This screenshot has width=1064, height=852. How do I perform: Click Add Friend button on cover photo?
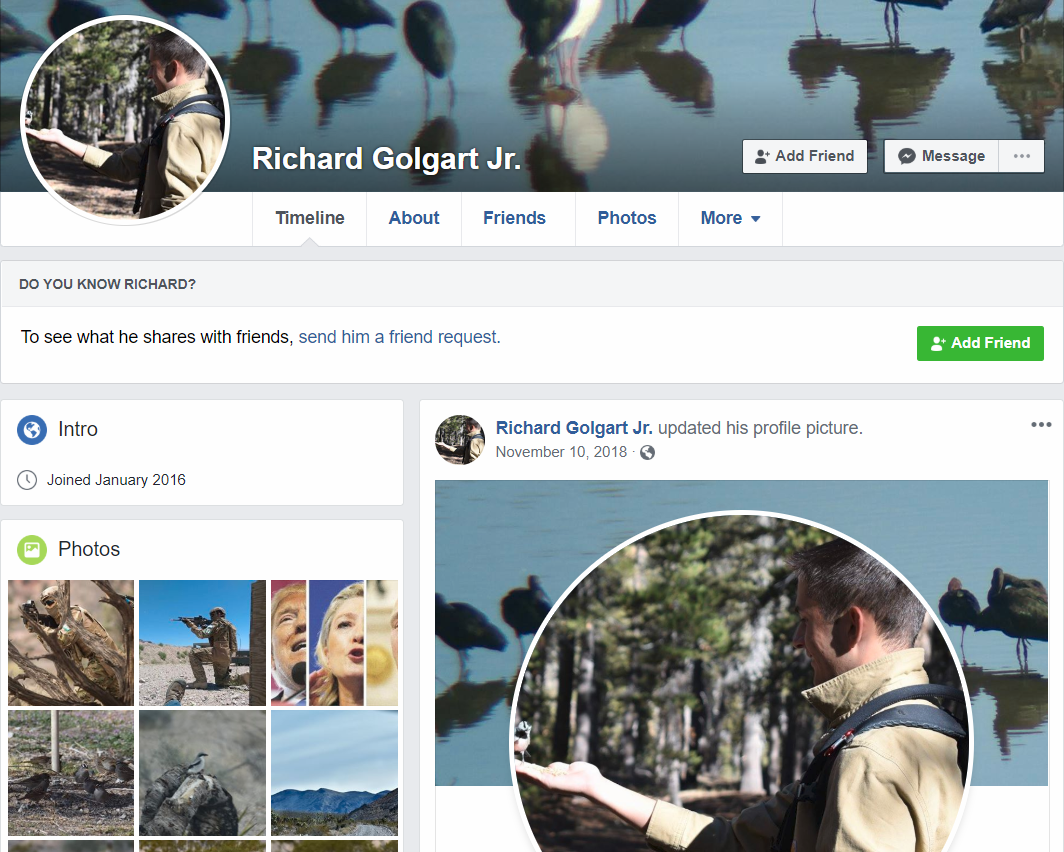pos(805,156)
